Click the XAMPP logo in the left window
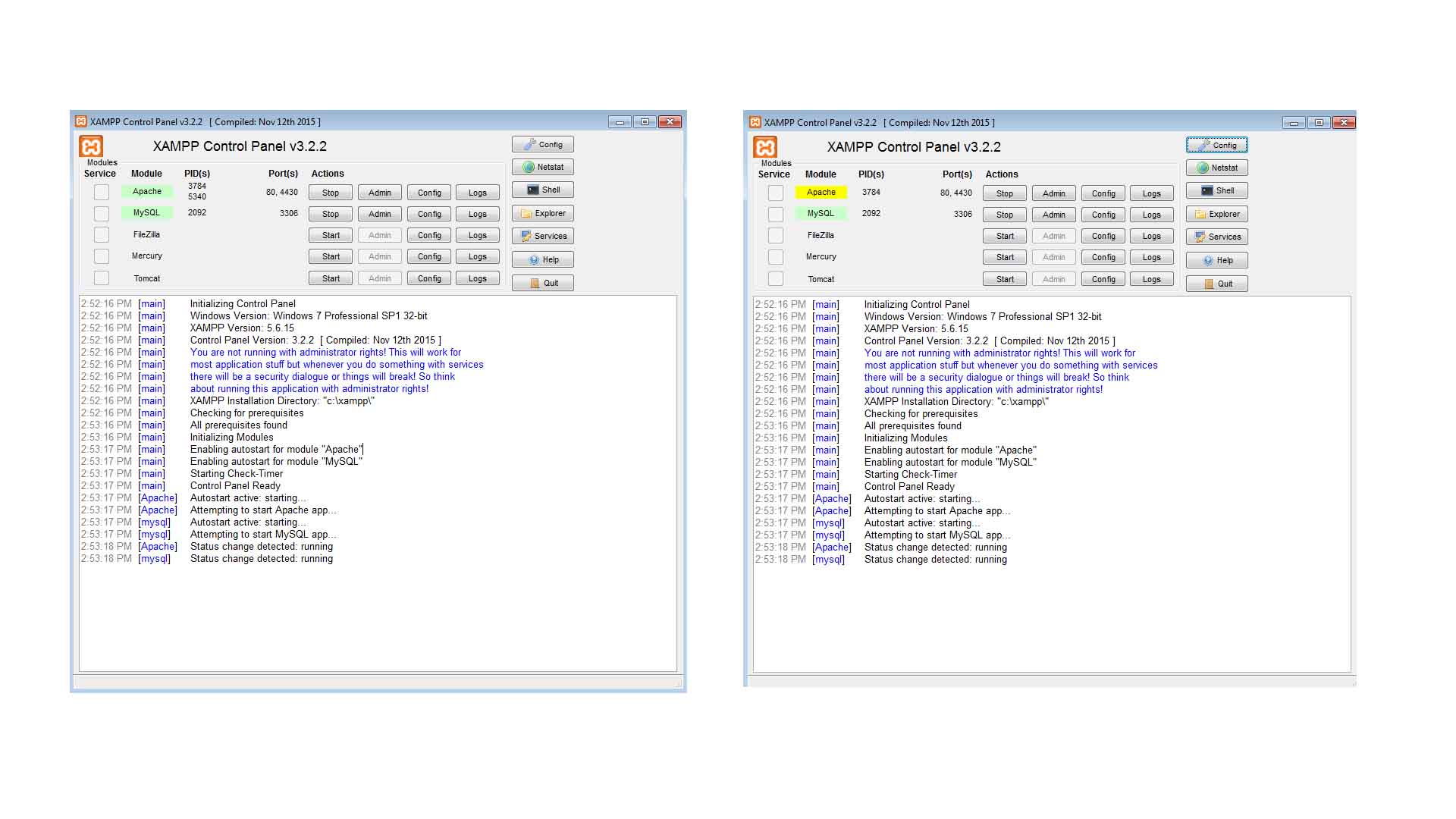Image resolution: width=1456 pixels, height=819 pixels. point(91,146)
